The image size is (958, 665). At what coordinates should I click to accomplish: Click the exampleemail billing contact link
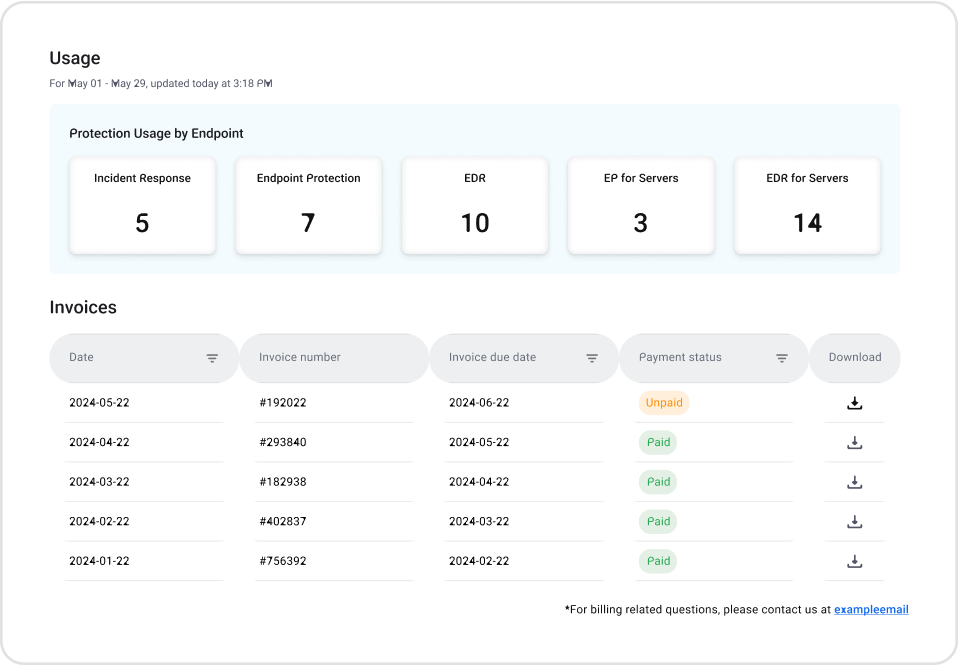coord(871,609)
